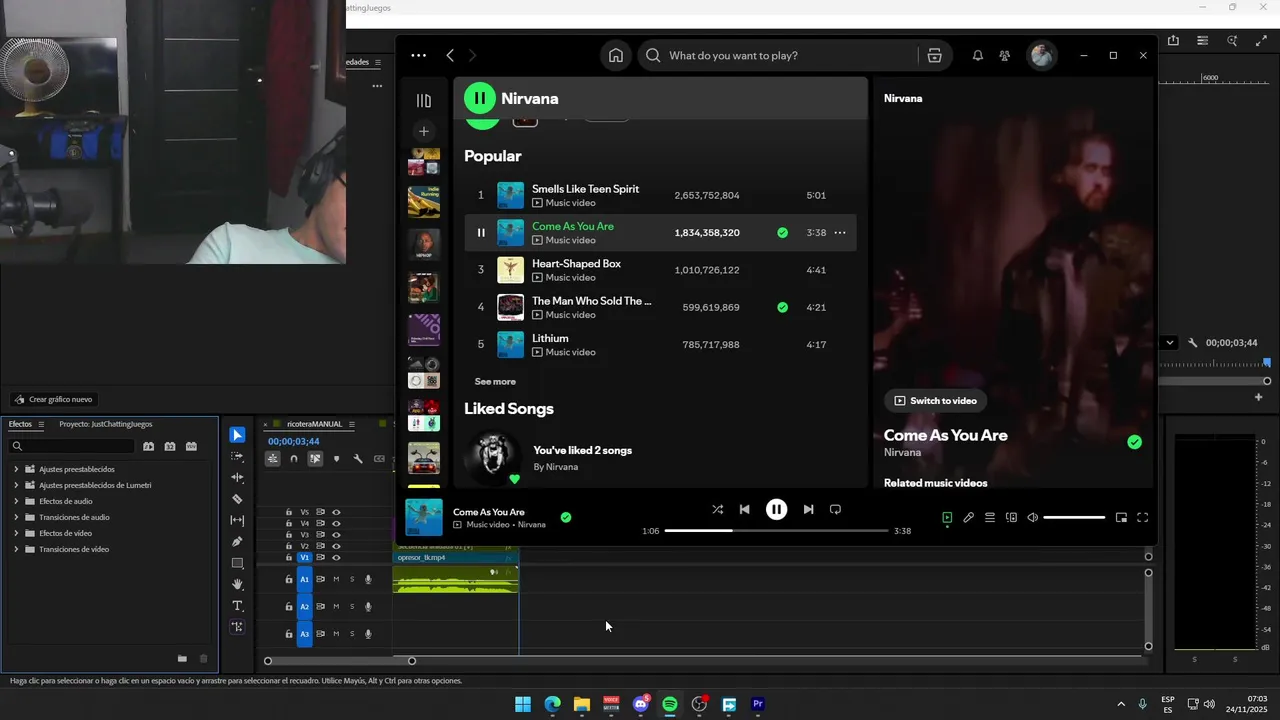
Task: Select the Rectangle tool
Action: click(x=237, y=563)
